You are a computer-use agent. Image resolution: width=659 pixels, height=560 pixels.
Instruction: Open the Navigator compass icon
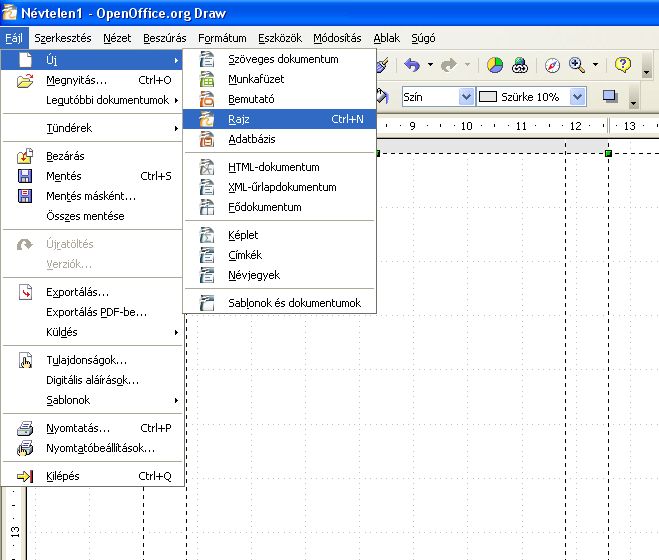pyautogui.click(x=552, y=66)
